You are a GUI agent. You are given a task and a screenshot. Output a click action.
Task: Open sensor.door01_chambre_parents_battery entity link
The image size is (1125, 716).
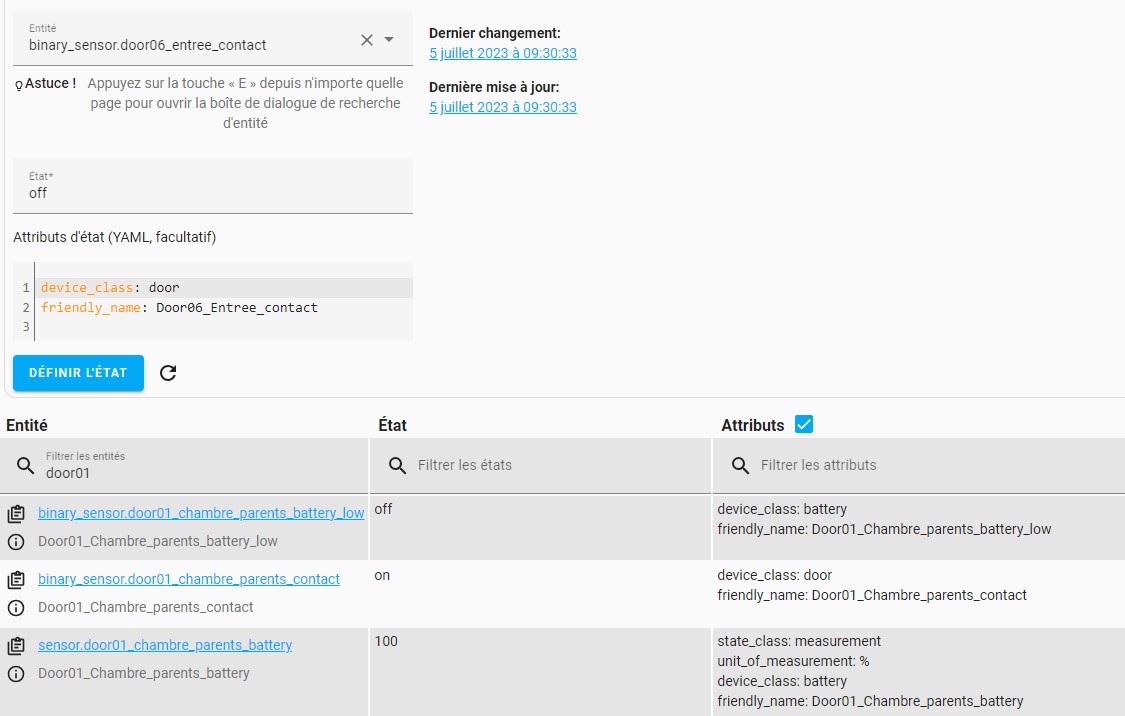(165, 644)
